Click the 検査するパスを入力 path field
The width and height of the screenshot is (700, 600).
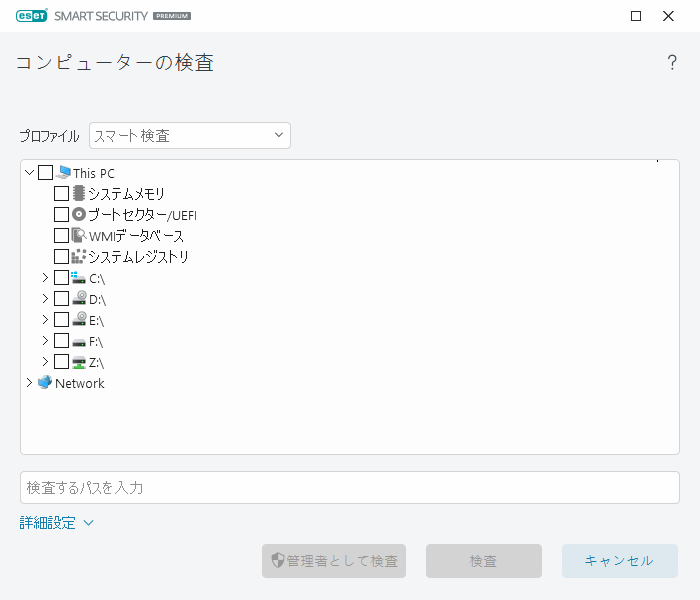pos(350,488)
